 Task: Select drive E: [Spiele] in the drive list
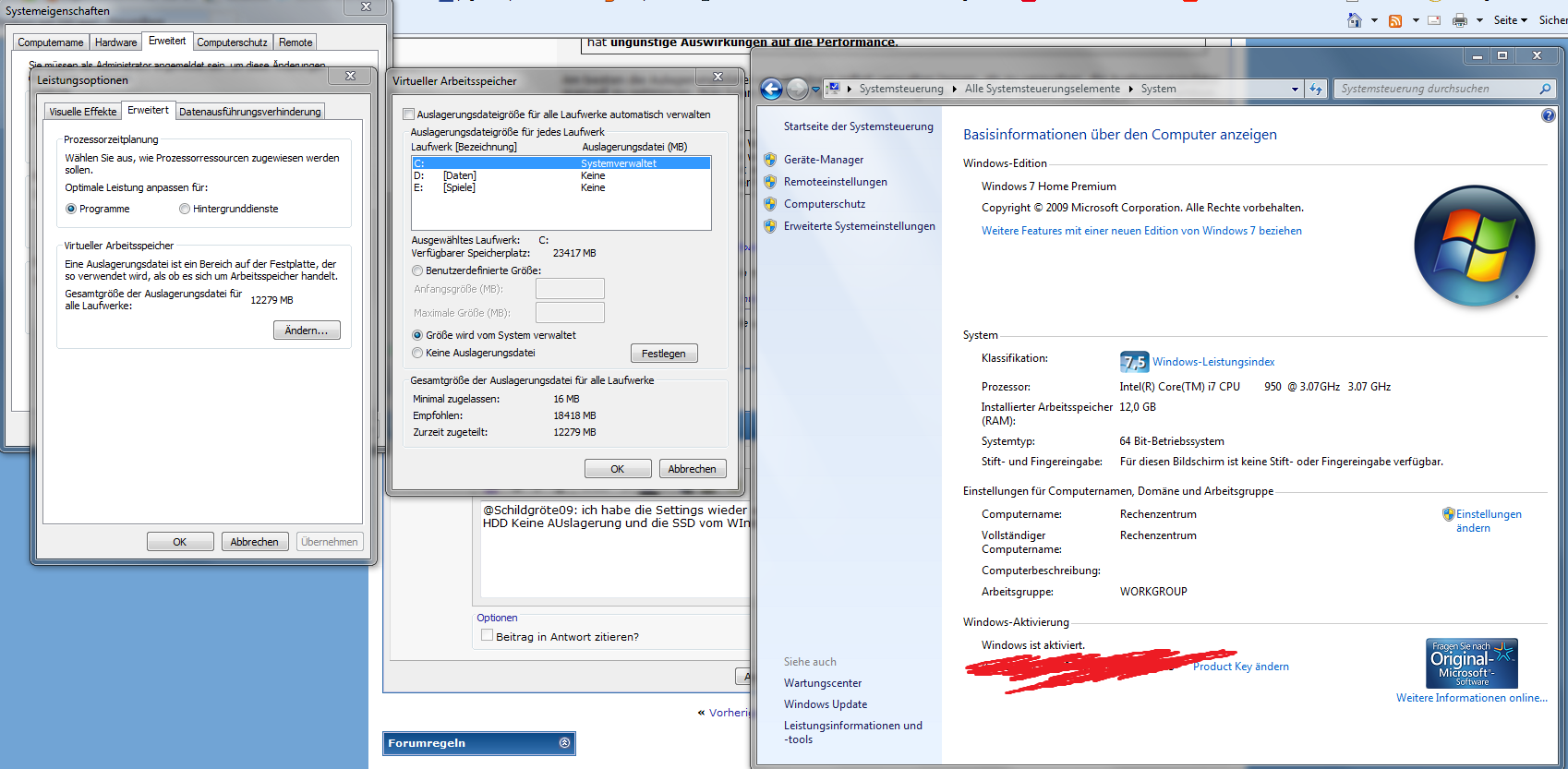(x=561, y=187)
